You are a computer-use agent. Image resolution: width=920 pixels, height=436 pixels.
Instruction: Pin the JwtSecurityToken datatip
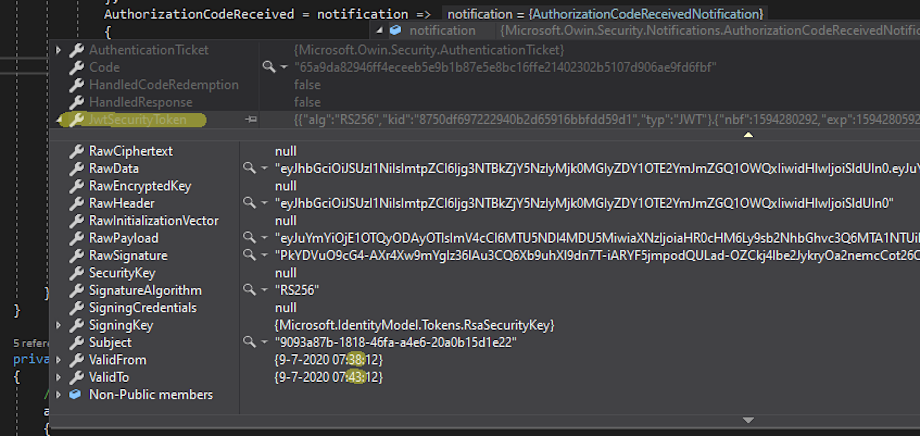(x=251, y=120)
